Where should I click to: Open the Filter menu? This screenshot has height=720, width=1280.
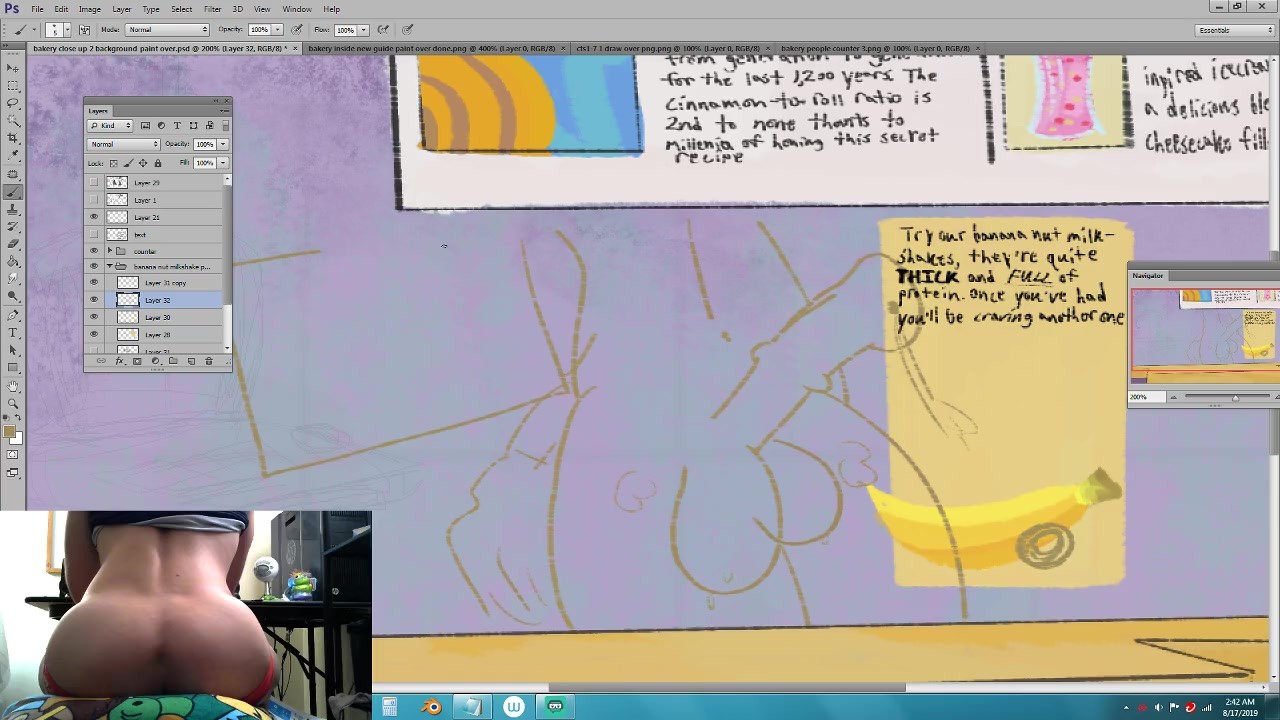pos(212,9)
